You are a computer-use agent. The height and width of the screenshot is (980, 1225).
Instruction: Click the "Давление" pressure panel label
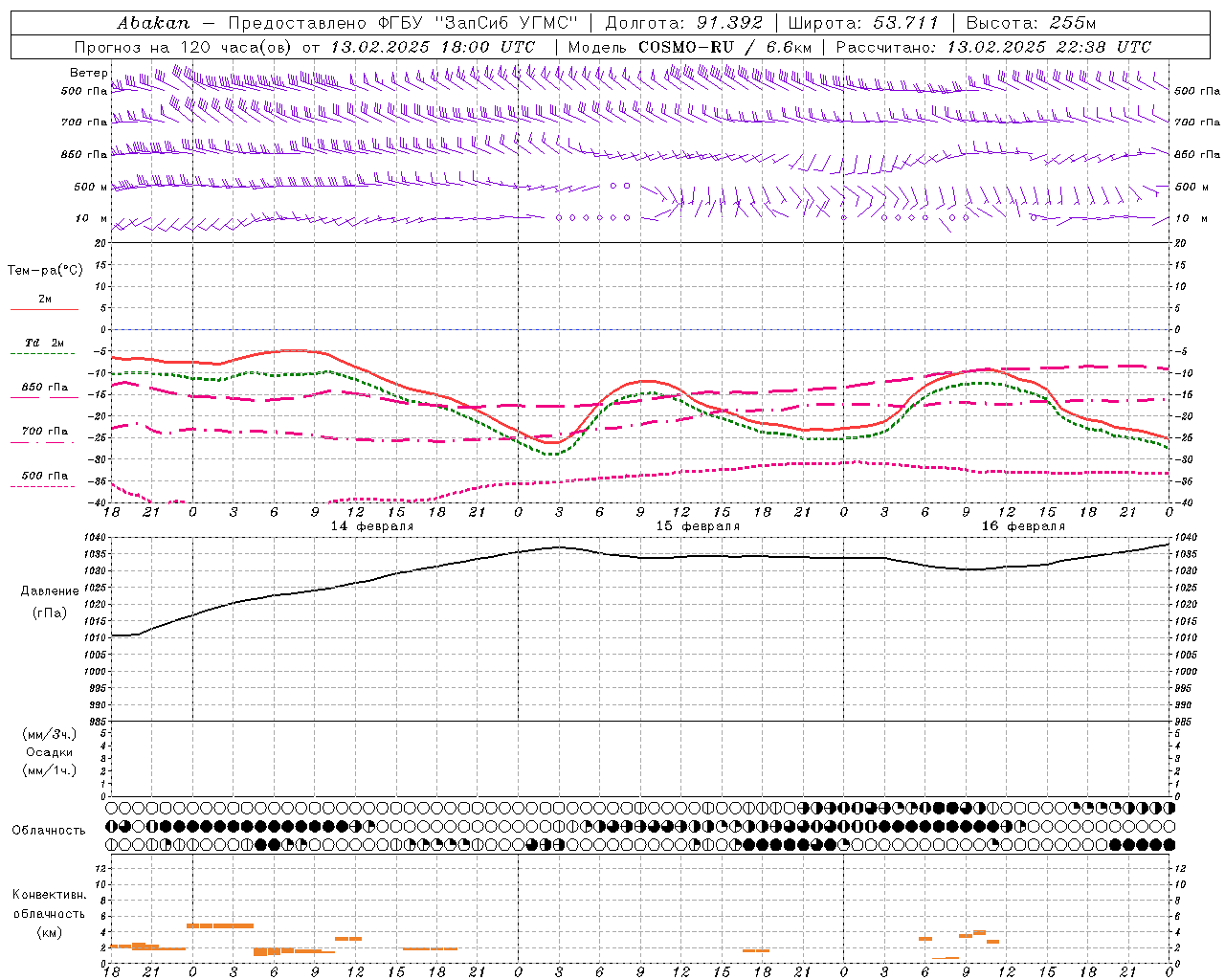50,591
